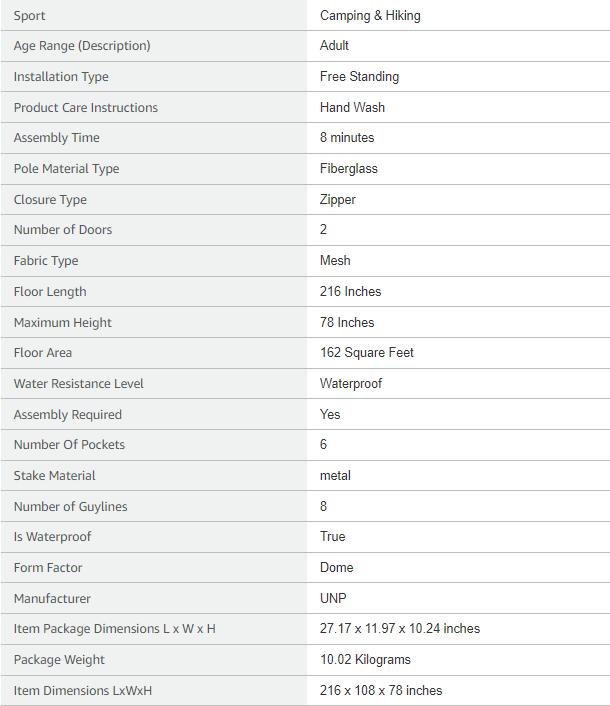
Task: Select the Fabric Type 'Mesh' value
Action: pyautogui.click(x=335, y=260)
